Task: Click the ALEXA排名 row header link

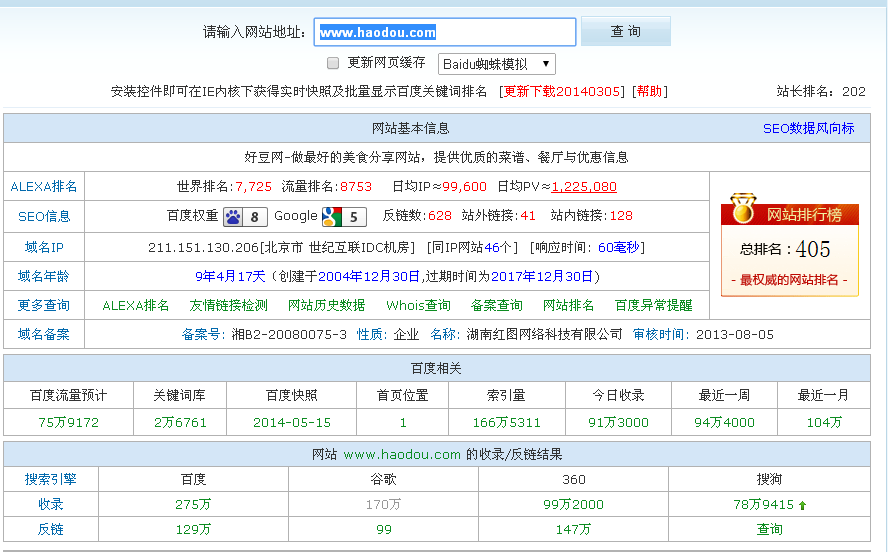Action: [44, 186]
